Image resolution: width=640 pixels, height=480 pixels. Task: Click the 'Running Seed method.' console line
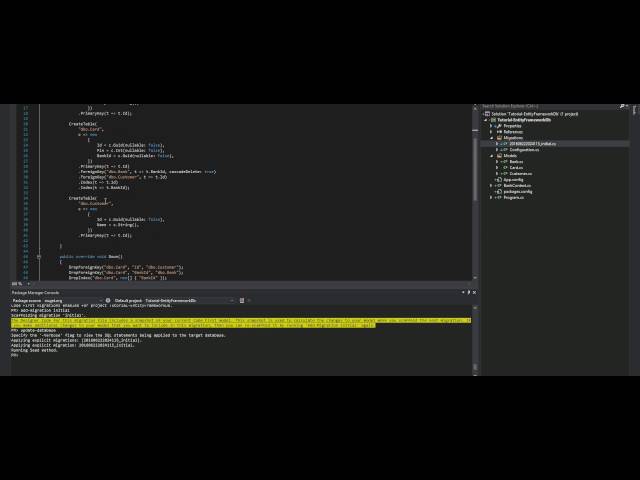34,350
